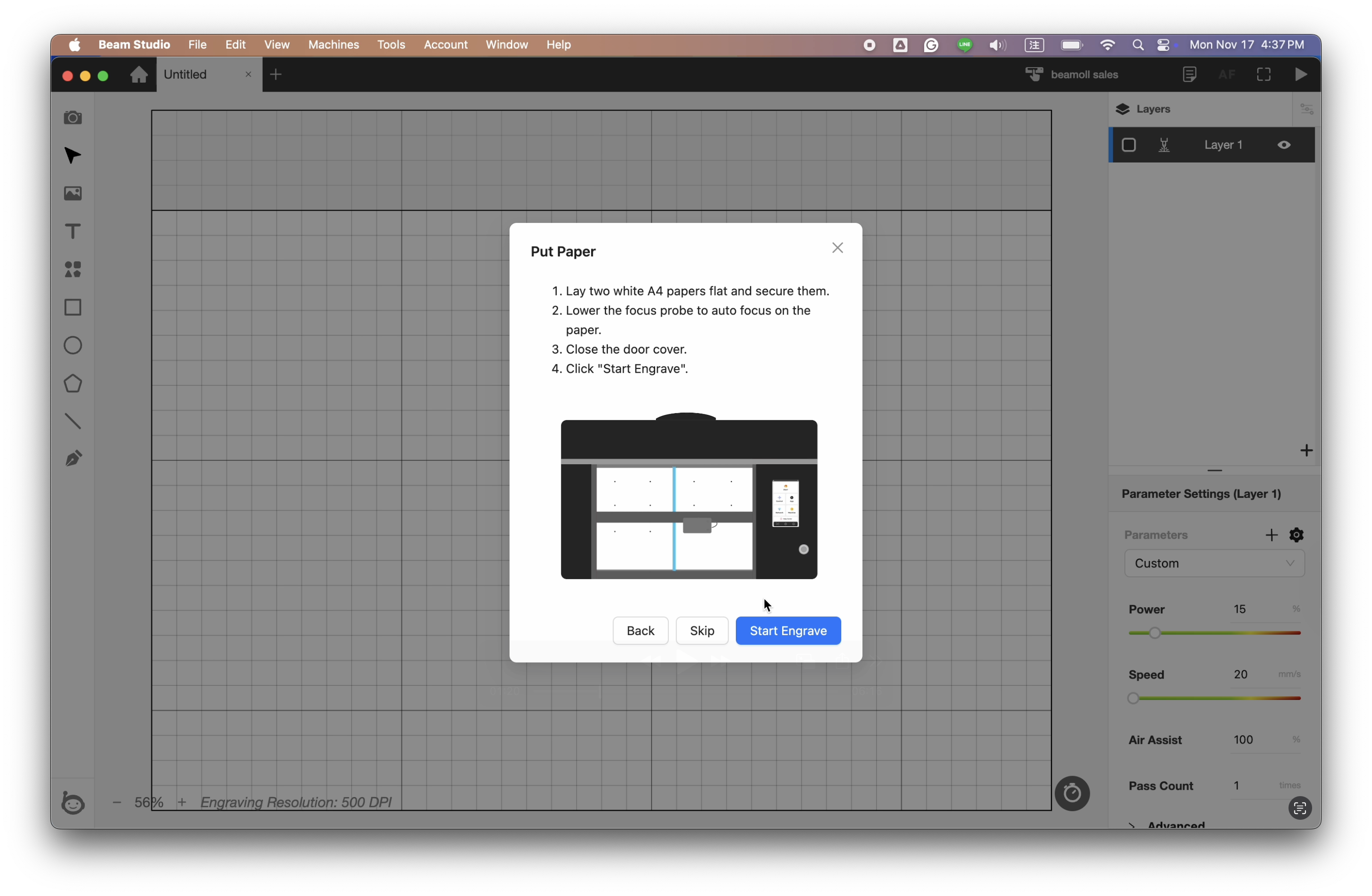Click the Layer 1 module type icon
This screenshot has height=896, width=1372.
point(1164,145)
